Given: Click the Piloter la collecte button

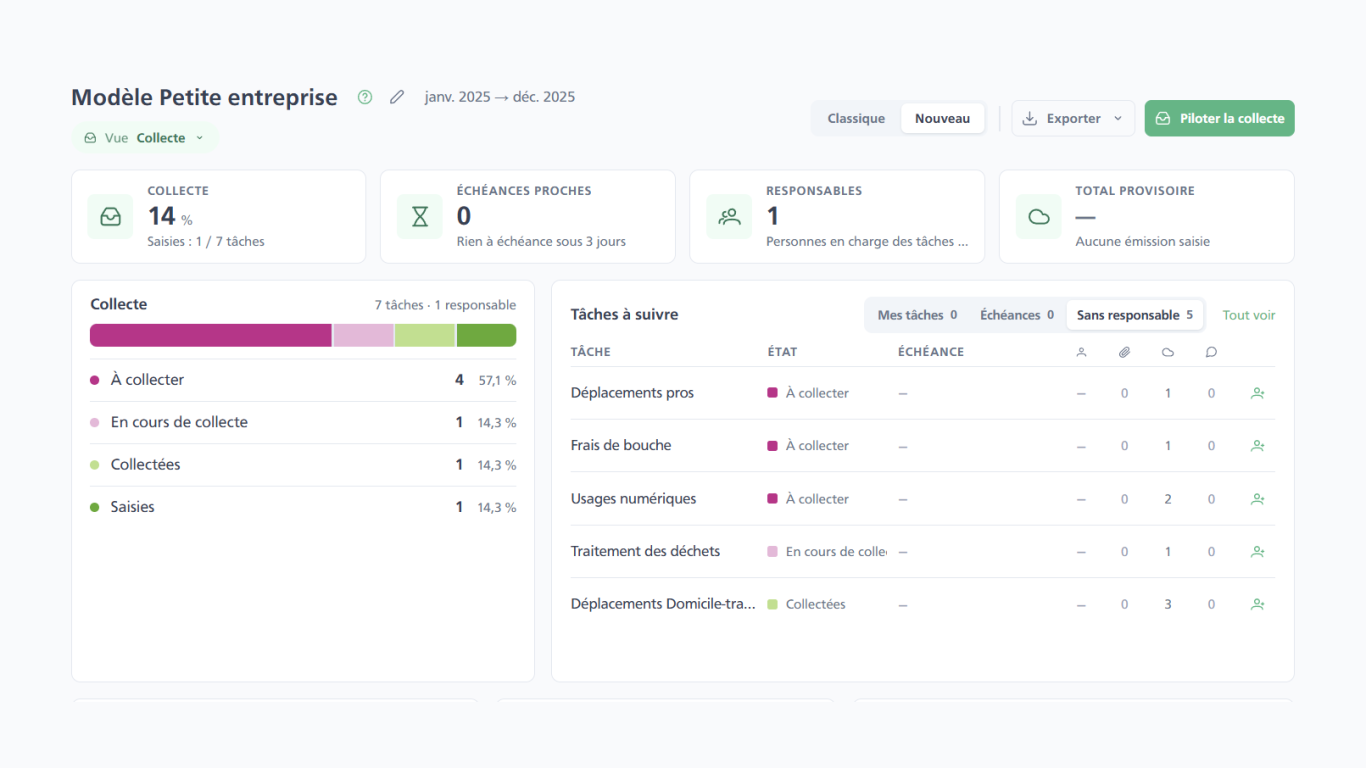Looking at the screenshot, I should pos(1220,118).
